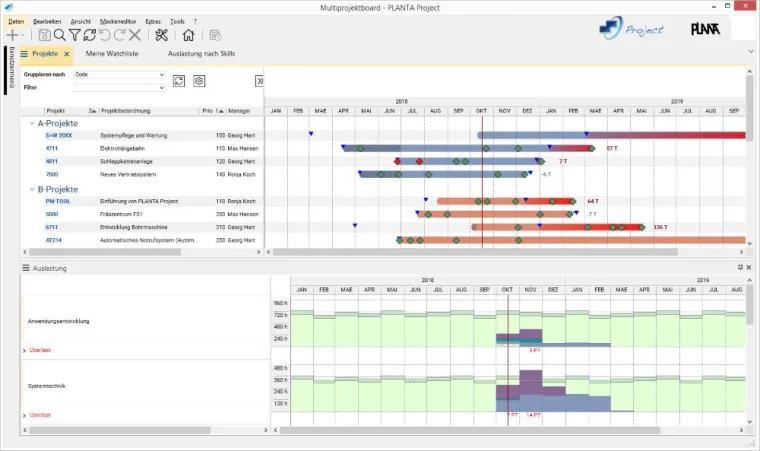The height and width of the screenshot is (451, 760).
Task: Sort by the Manager column header
Action: [x=239, y=111]
